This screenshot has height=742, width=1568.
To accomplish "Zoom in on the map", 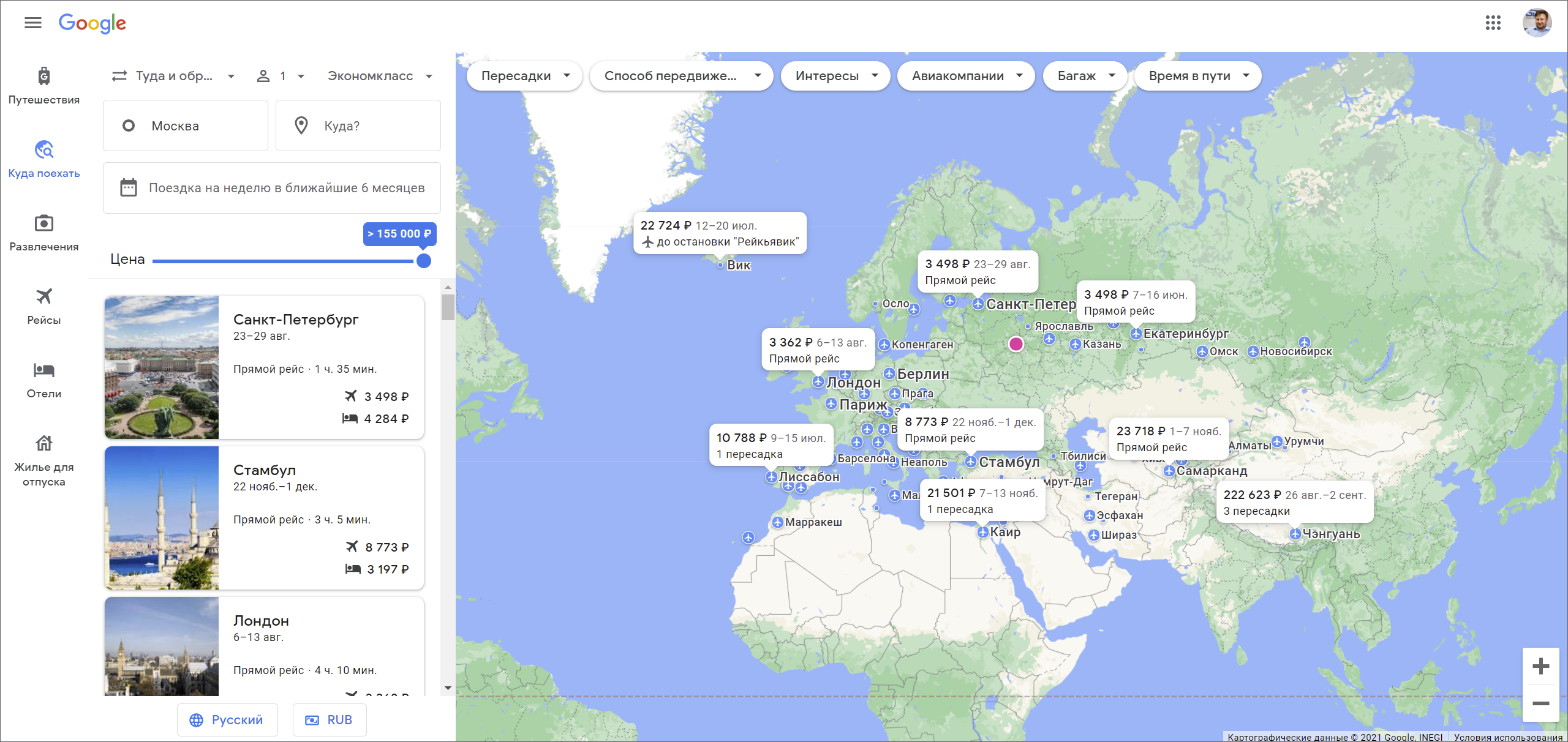I will [x=1541, y=666].
